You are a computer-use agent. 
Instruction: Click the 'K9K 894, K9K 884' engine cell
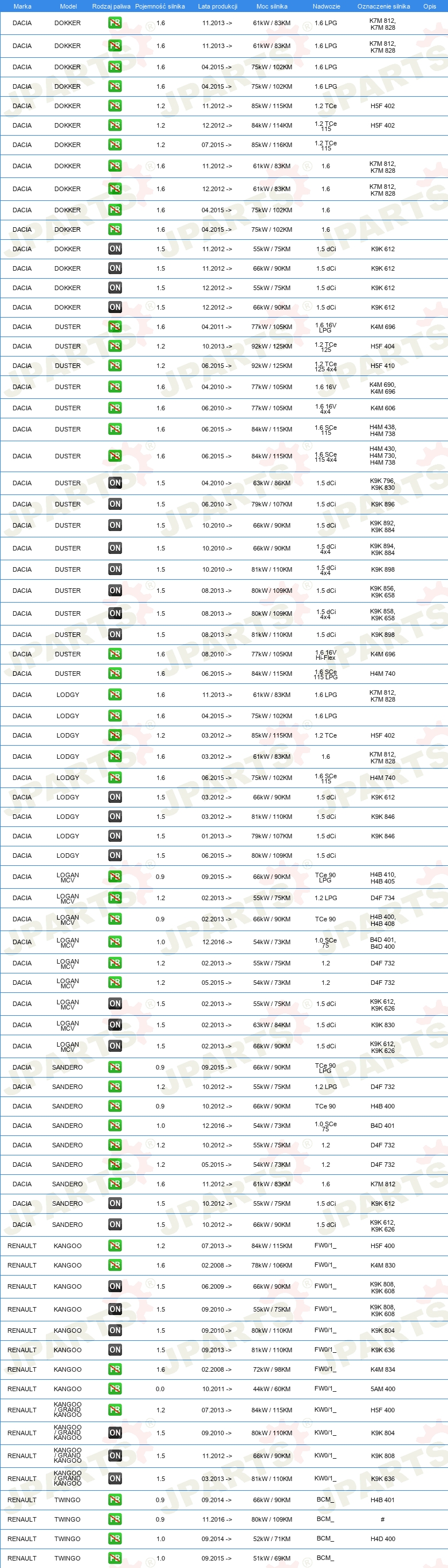383,549
